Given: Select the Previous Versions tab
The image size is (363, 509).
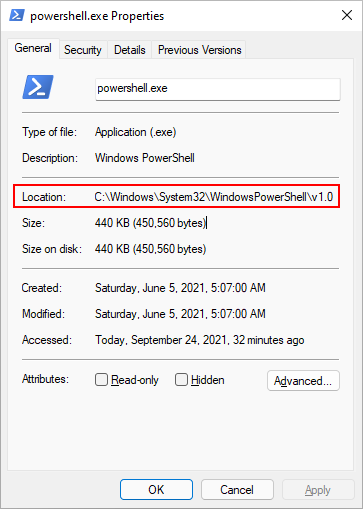Looking at the screenshot, I should pyautogui.click(x=199, y=50).
